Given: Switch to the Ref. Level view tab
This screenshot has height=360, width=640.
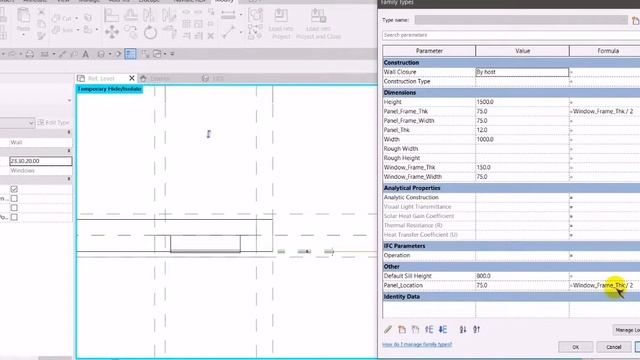Looking at the screenshot, I should [x=102, y=78].
